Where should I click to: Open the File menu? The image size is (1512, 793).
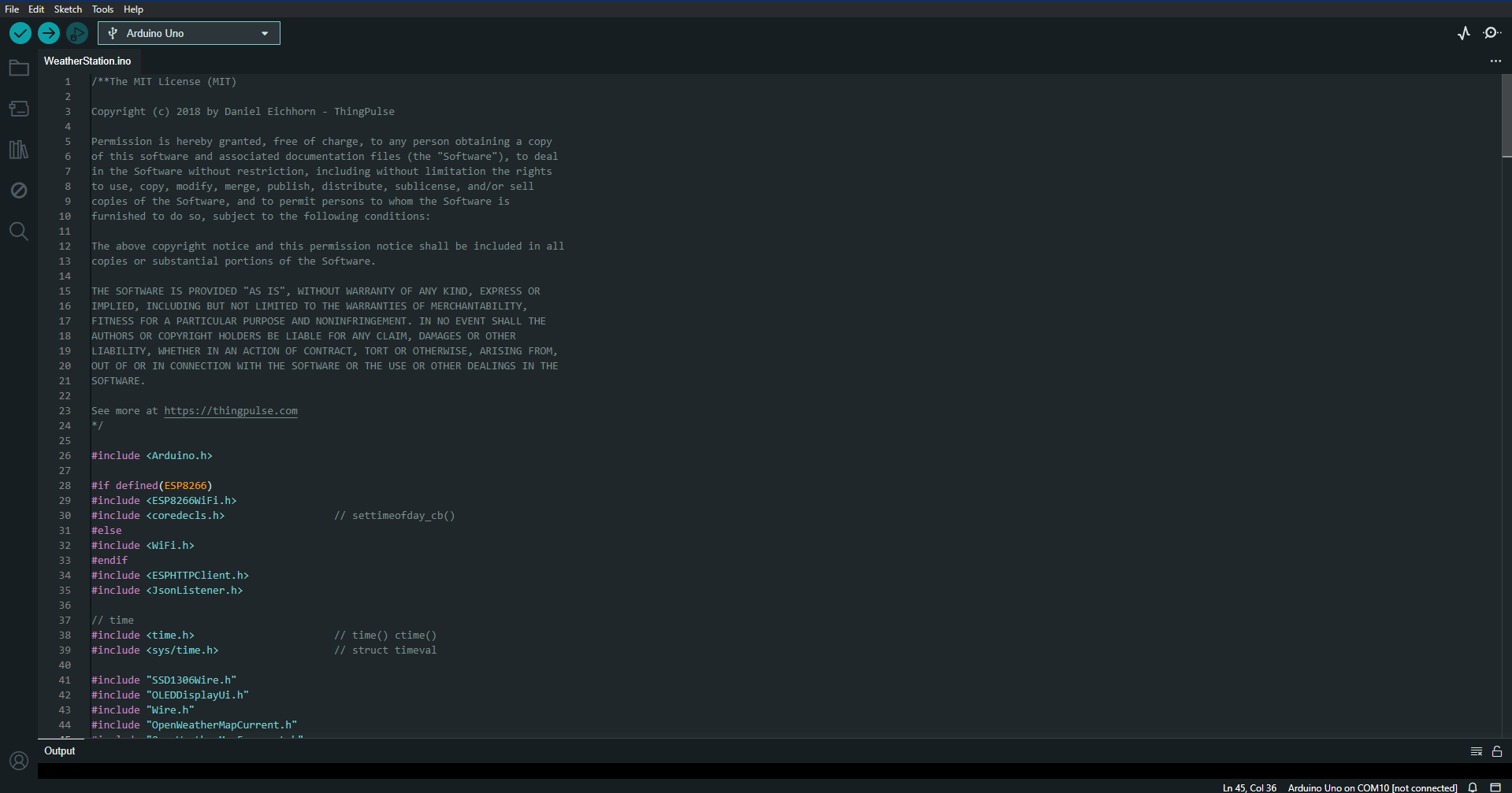tap(12, 9)
